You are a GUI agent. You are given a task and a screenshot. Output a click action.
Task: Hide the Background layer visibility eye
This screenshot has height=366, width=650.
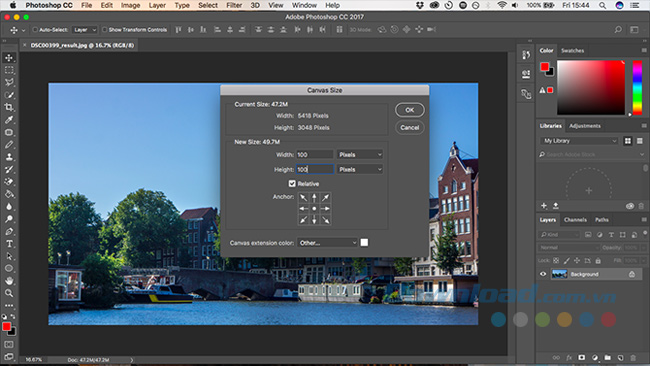543,274
